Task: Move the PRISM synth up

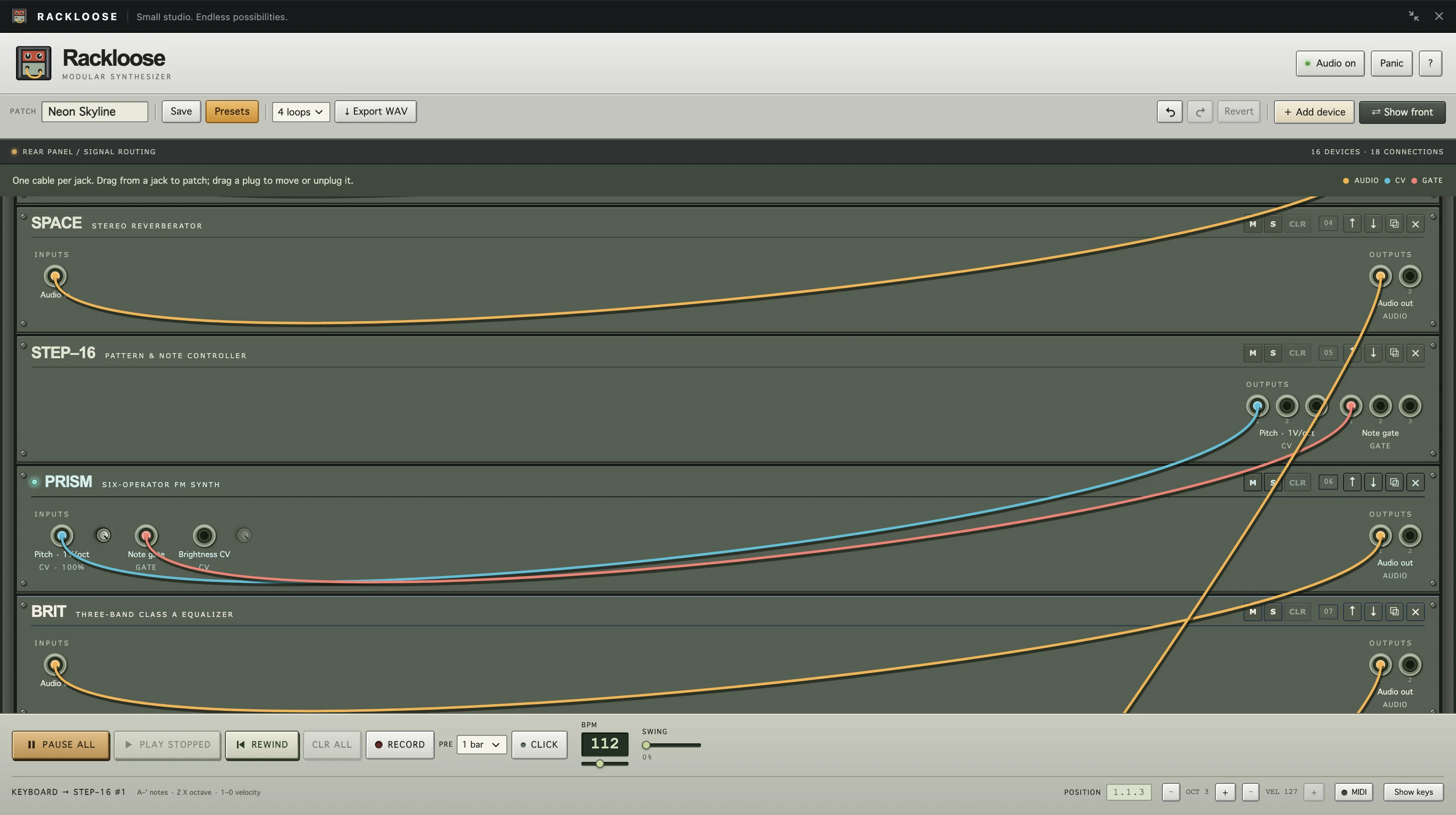Action: (x=1352, y=483)
